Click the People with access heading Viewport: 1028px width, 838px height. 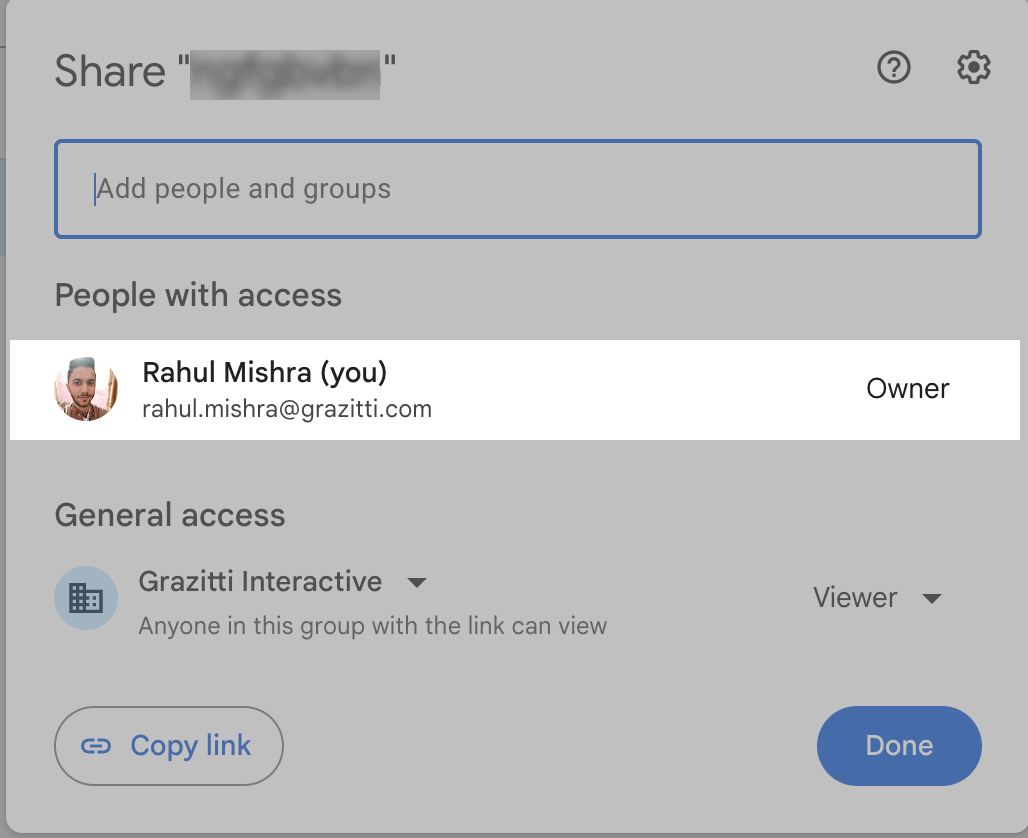(x=198, y=296)
